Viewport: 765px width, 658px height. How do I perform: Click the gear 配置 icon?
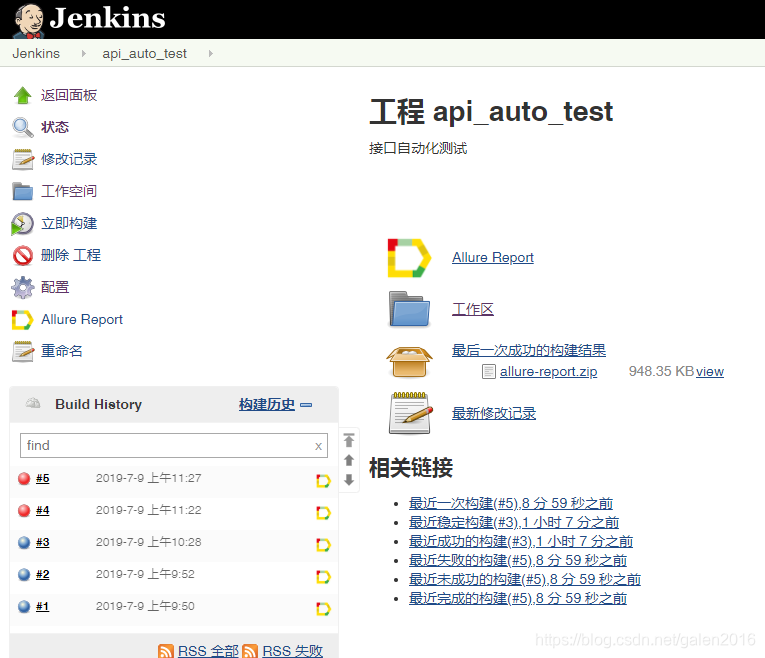pyautogui.click(x=22, y=287)
